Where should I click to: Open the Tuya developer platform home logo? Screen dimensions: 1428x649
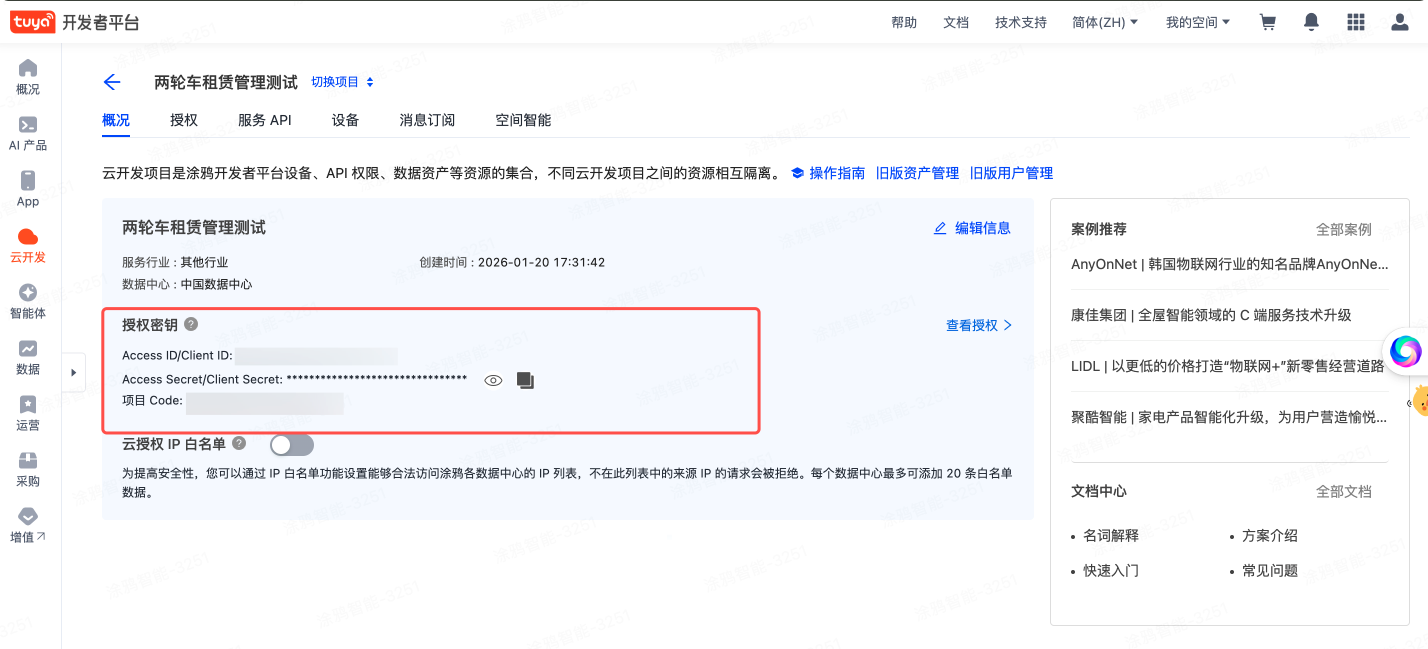(x=32, y=21)
